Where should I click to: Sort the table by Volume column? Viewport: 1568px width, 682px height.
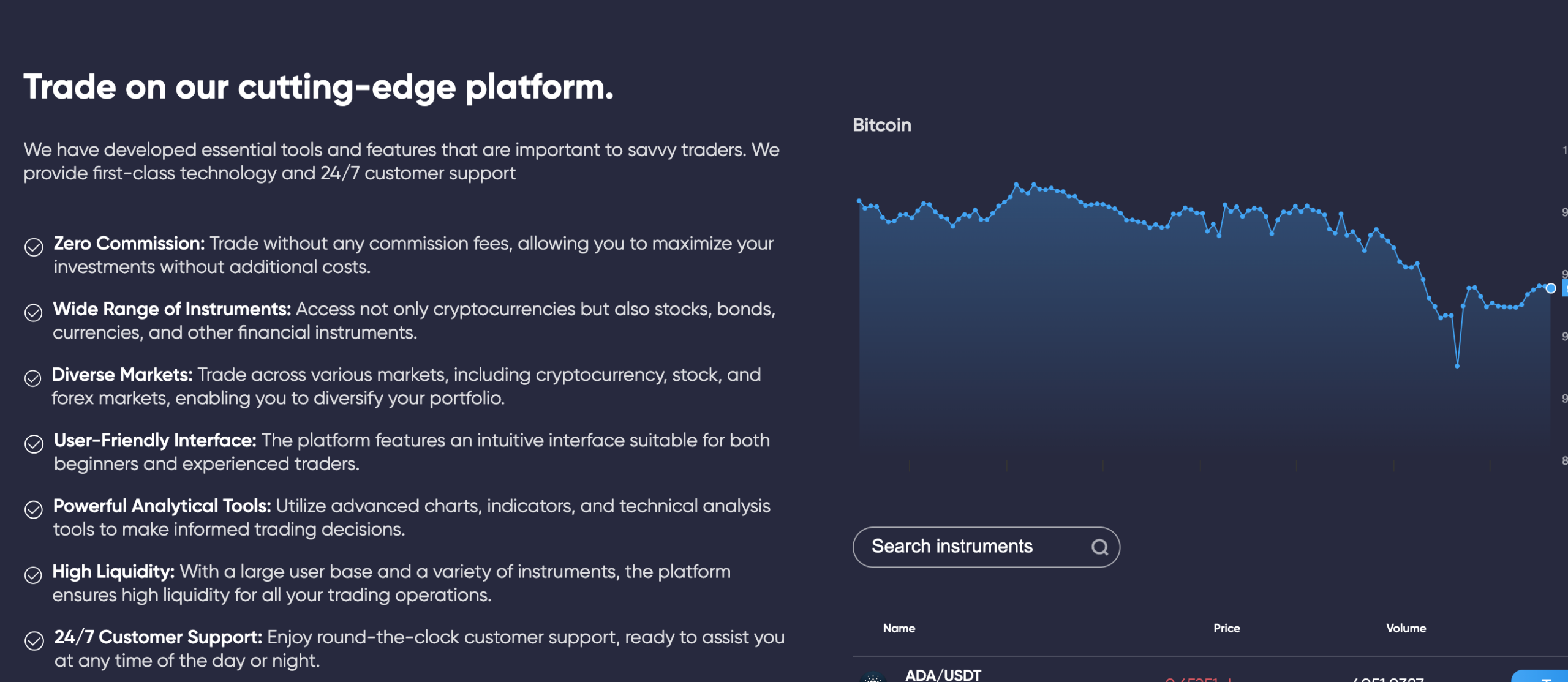tap(1406, 628)
